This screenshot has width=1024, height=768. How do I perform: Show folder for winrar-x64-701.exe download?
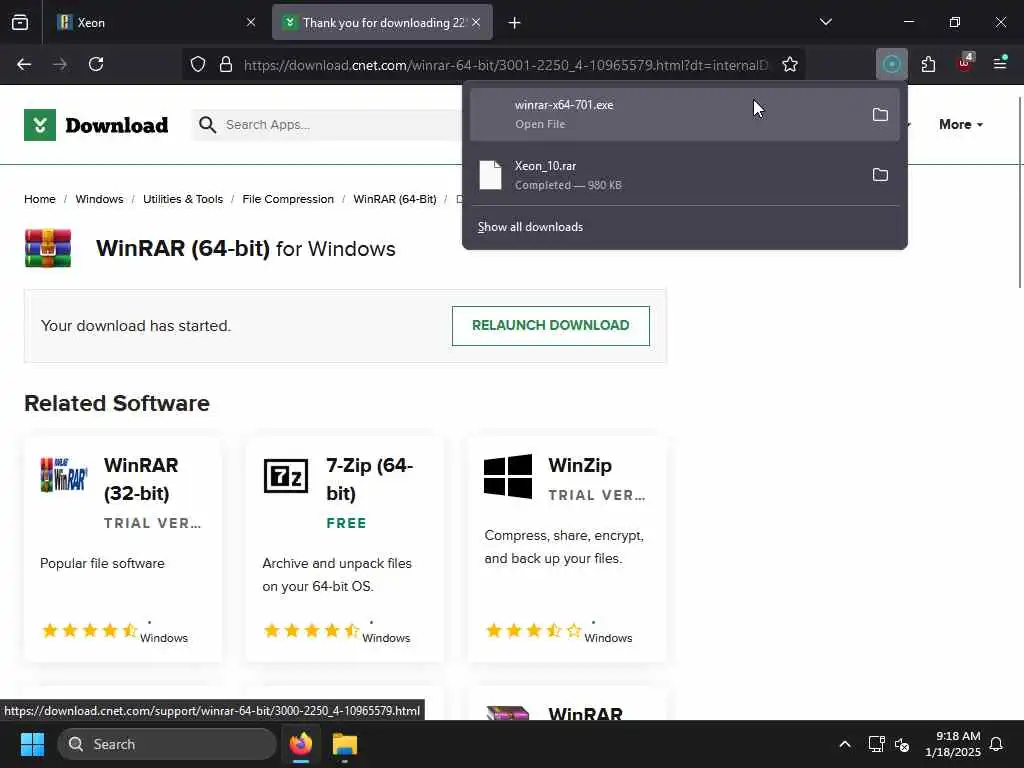coord(880,115)
